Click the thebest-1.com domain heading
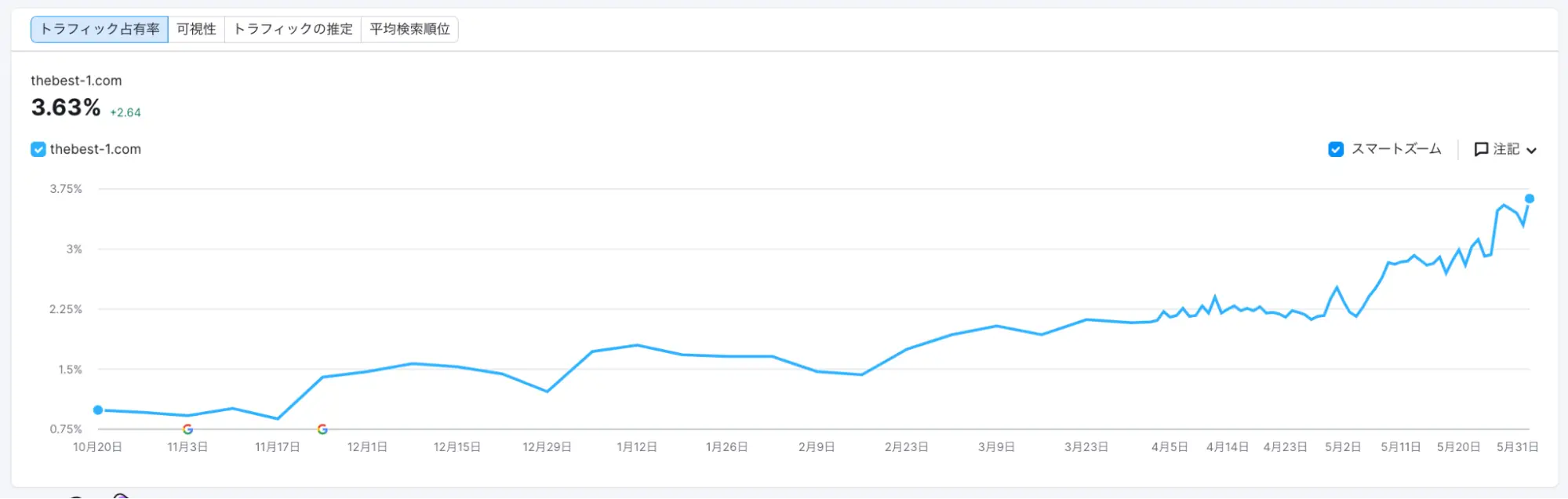1568x499 pixels. 76,81
